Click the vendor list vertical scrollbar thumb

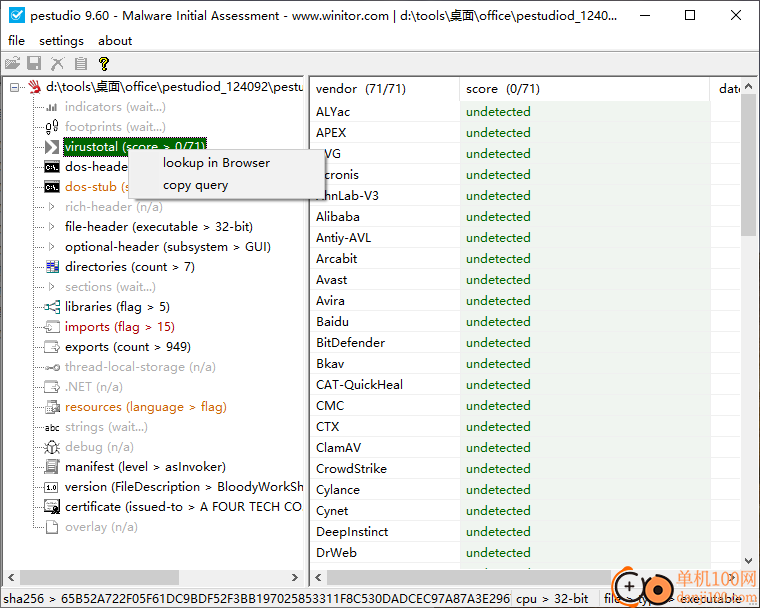pos(748,165)
